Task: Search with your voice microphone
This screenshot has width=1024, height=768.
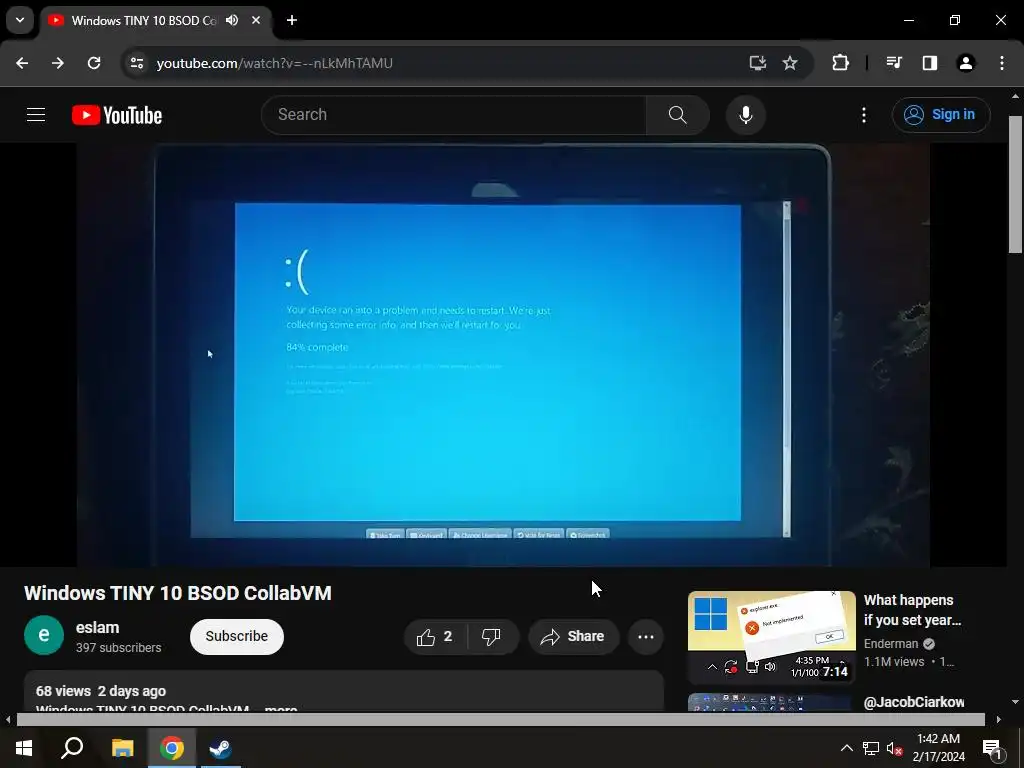Action: [746, 115]
